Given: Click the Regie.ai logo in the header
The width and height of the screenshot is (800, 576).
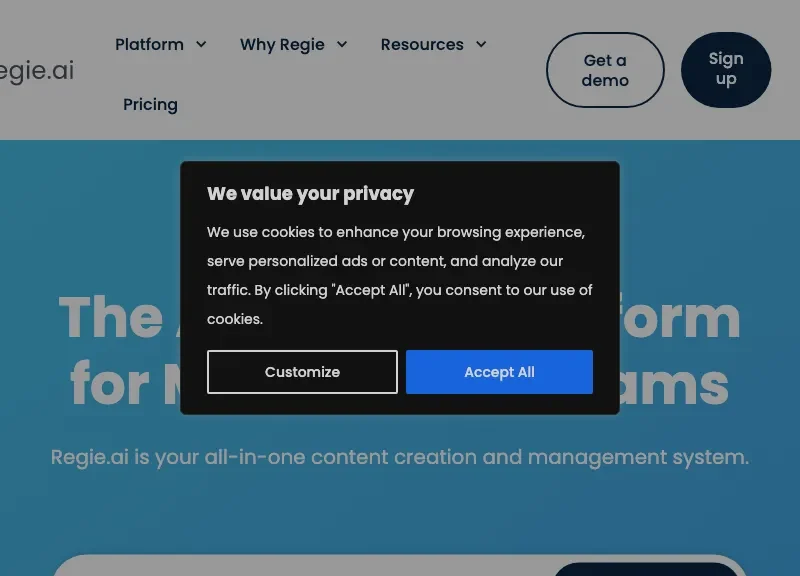Looking at the screenshot, I should [x=36, y=70].
